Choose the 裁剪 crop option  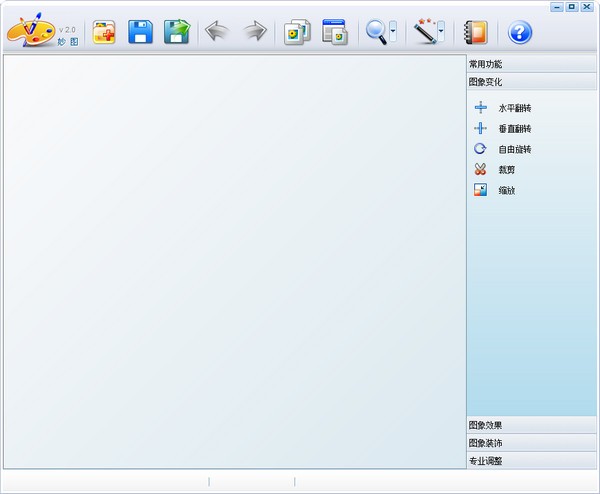pyautogui.click(x=506, y=170)
